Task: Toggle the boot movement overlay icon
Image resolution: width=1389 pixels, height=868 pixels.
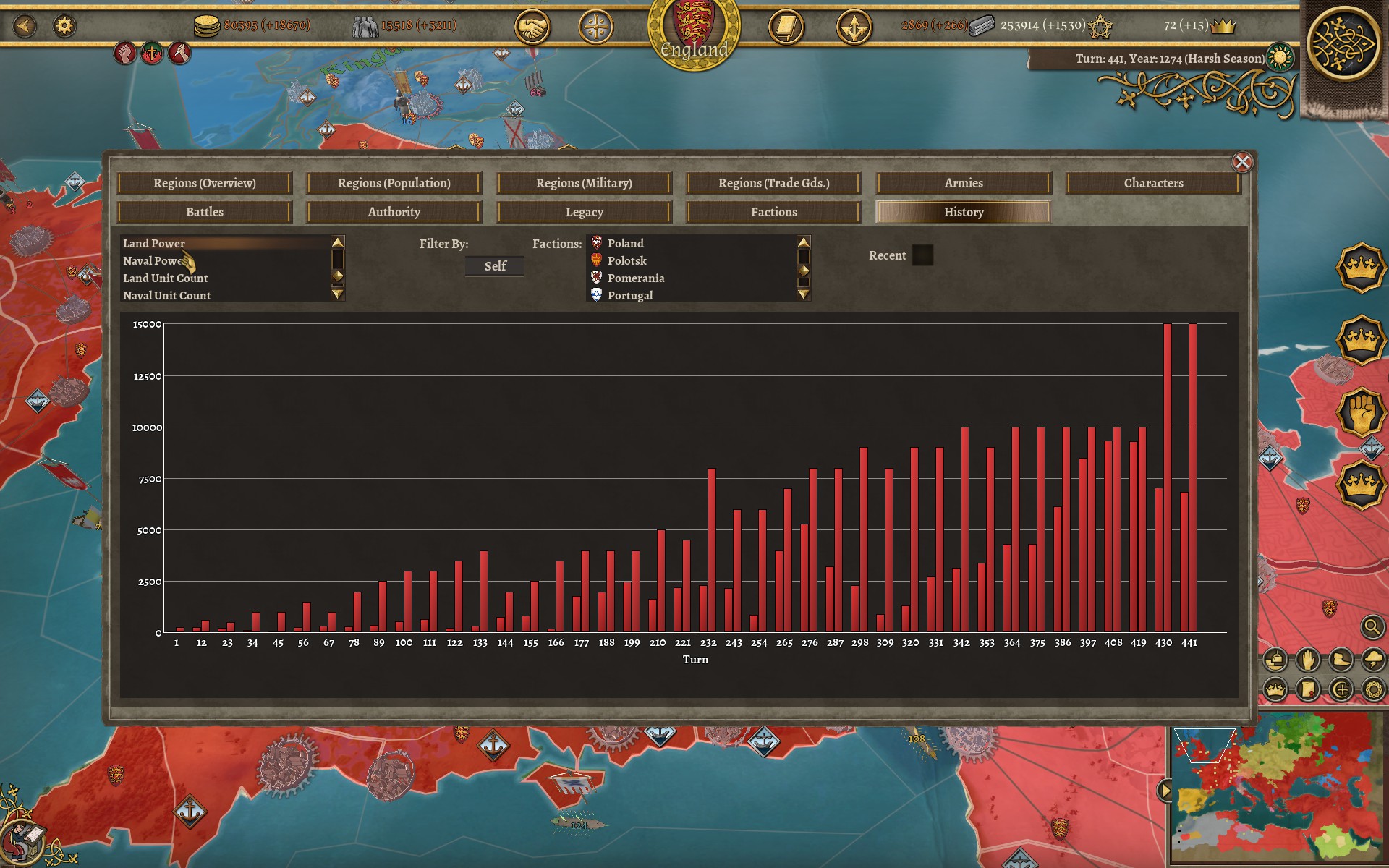Action: pos(1341,660)
